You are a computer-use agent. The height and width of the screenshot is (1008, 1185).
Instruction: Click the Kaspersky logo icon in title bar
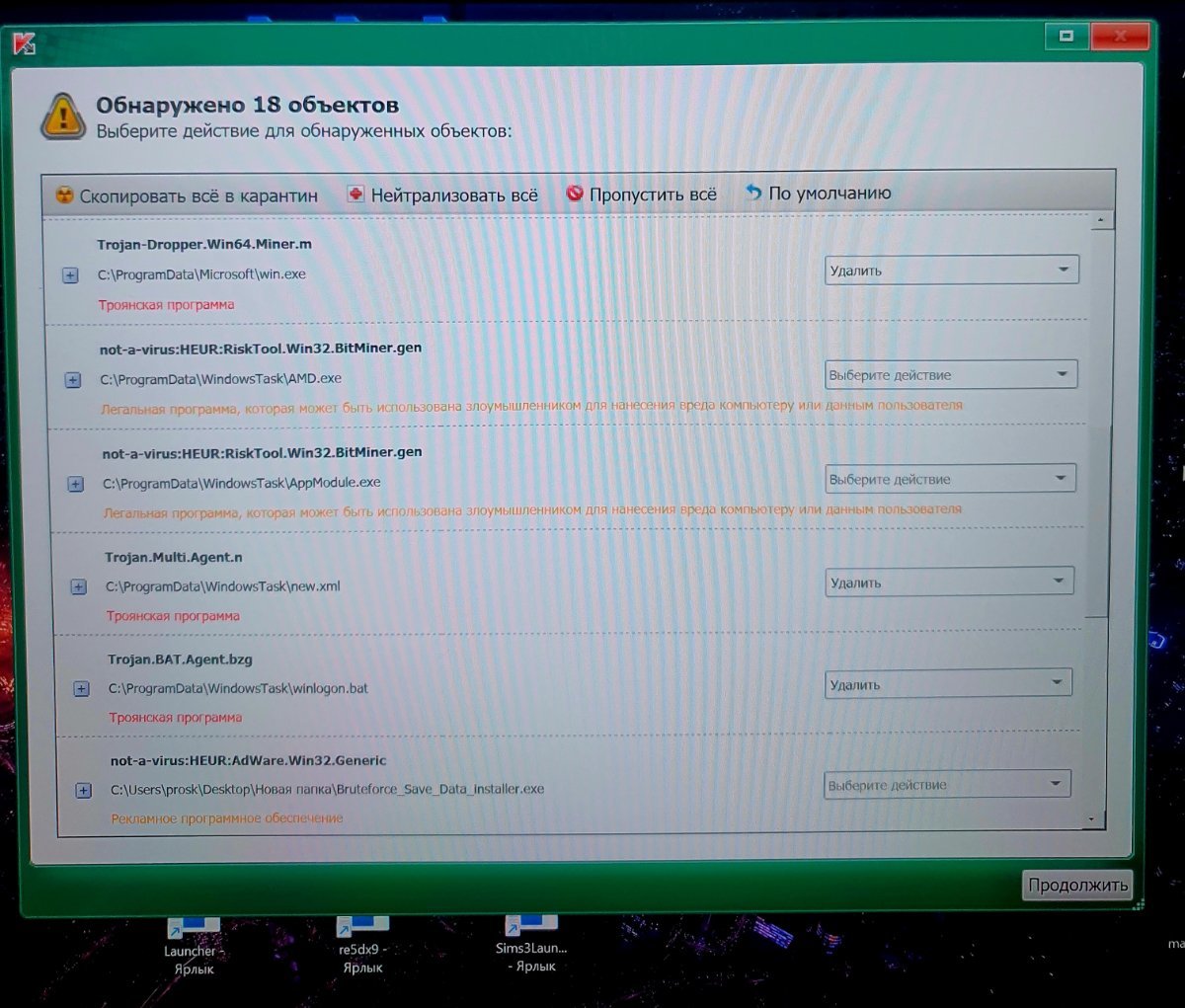click(x=24, y=43)
